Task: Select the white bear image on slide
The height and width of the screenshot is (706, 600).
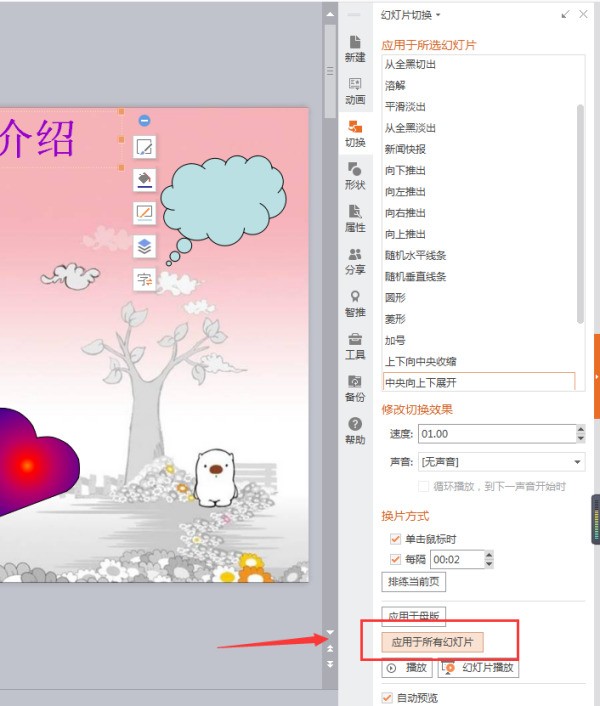Action: [x=216, y=477]
